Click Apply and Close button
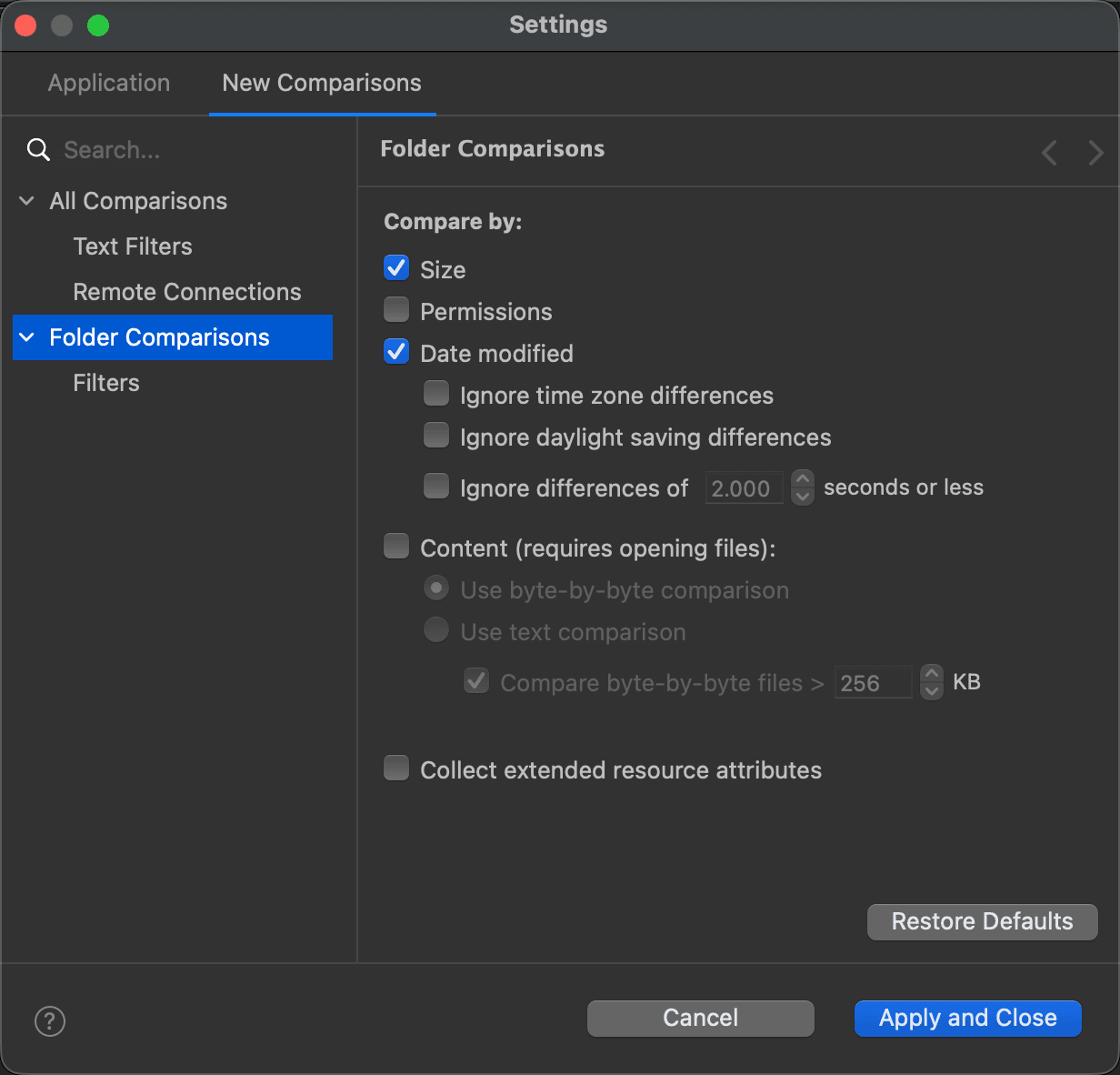 (968, 1019)
